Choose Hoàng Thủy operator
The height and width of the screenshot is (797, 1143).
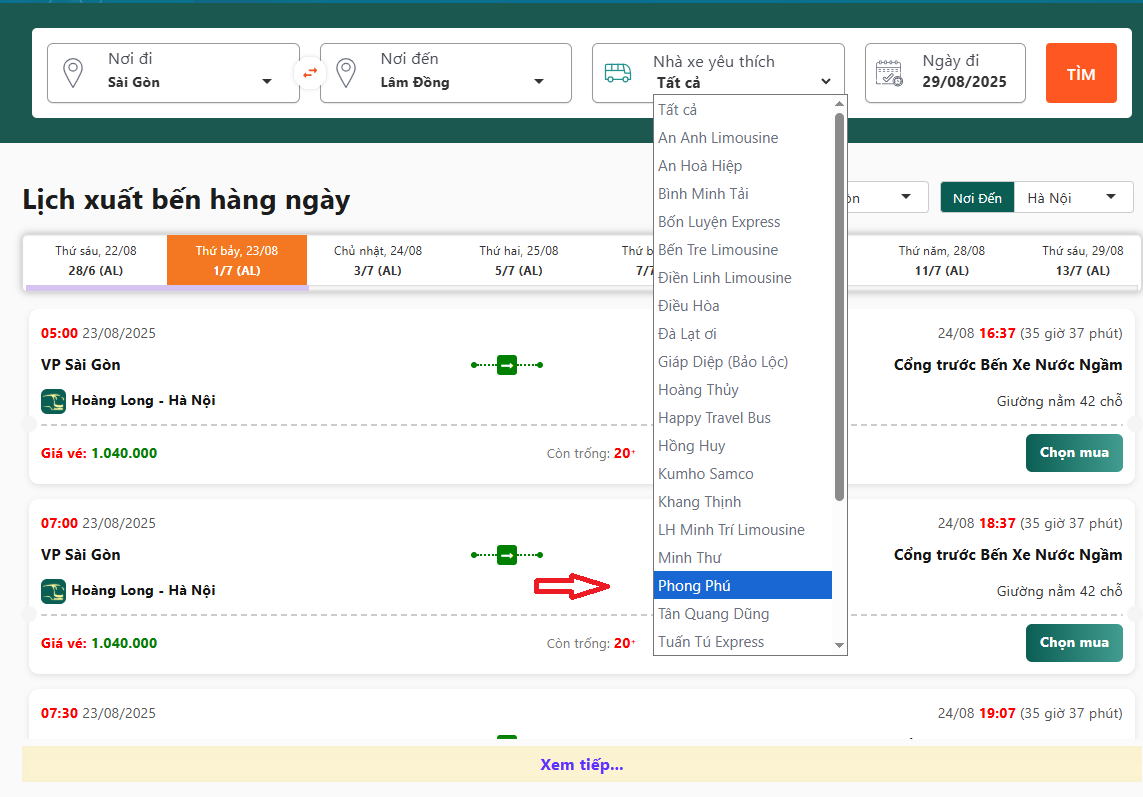point(743,390)
